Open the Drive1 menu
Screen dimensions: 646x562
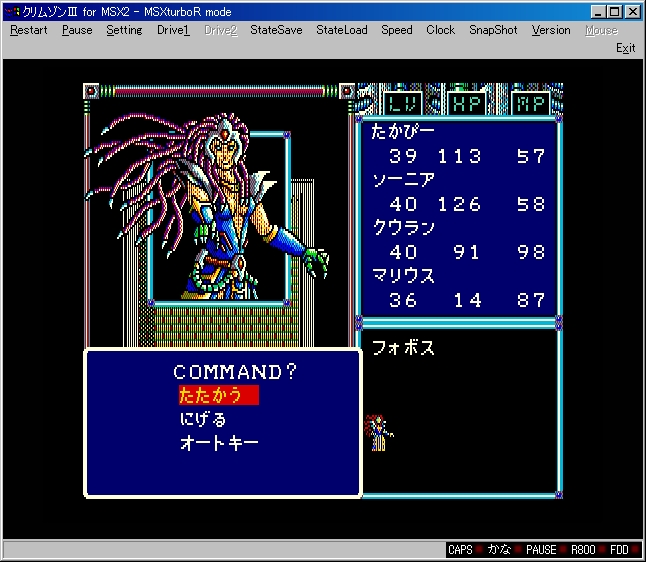(173, 30)
